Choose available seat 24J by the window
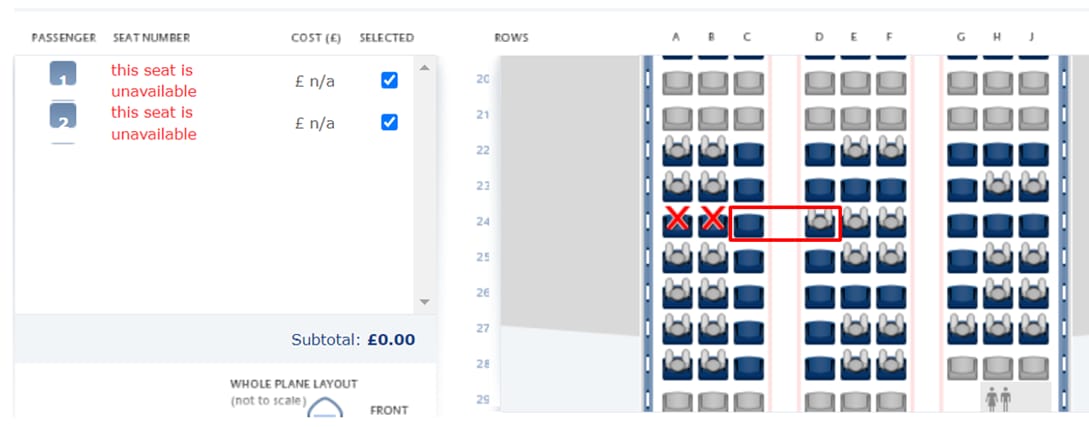This screenshot has width=1089, height=427. pyautogui.click(x=1033, y=226)
